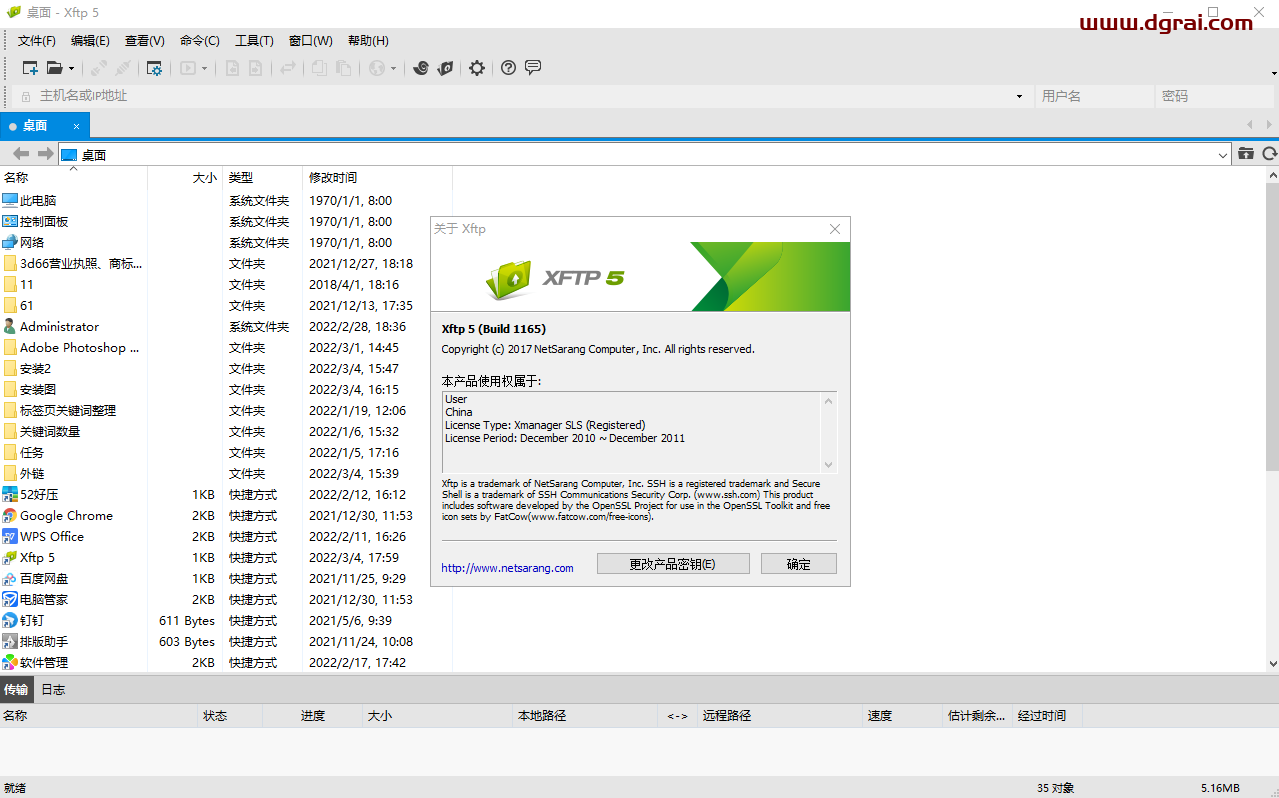Click the 用户名 input field
Viewport: 1279px width, 798px height.
(x=1094, y=96)
